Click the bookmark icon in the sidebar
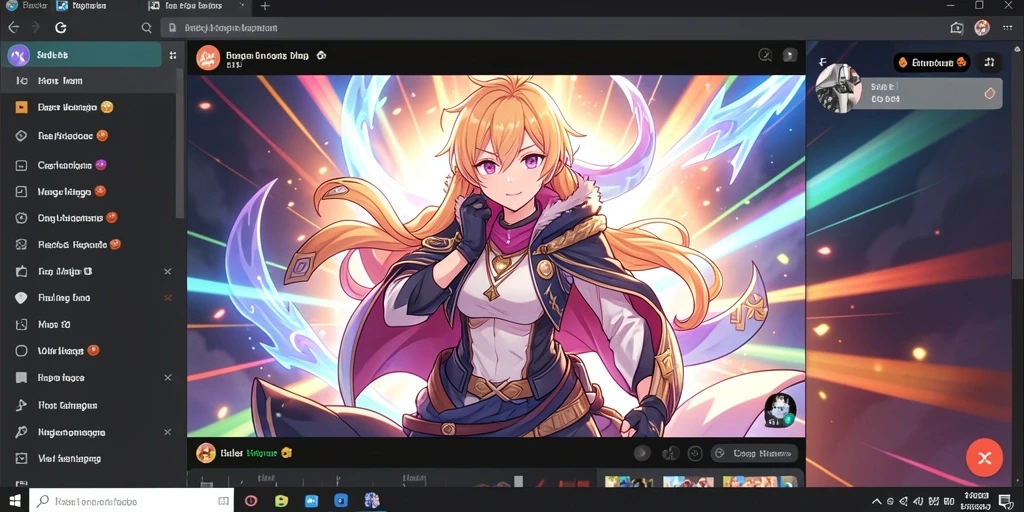The image size is (1024, 512). [21, 377]
